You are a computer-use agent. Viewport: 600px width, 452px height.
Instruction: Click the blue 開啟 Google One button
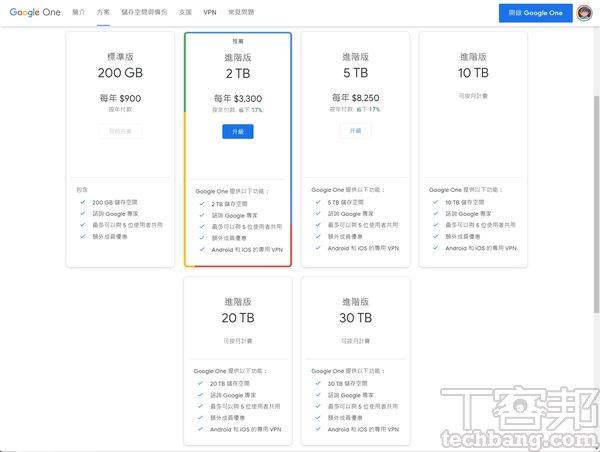tap(535, 13)
